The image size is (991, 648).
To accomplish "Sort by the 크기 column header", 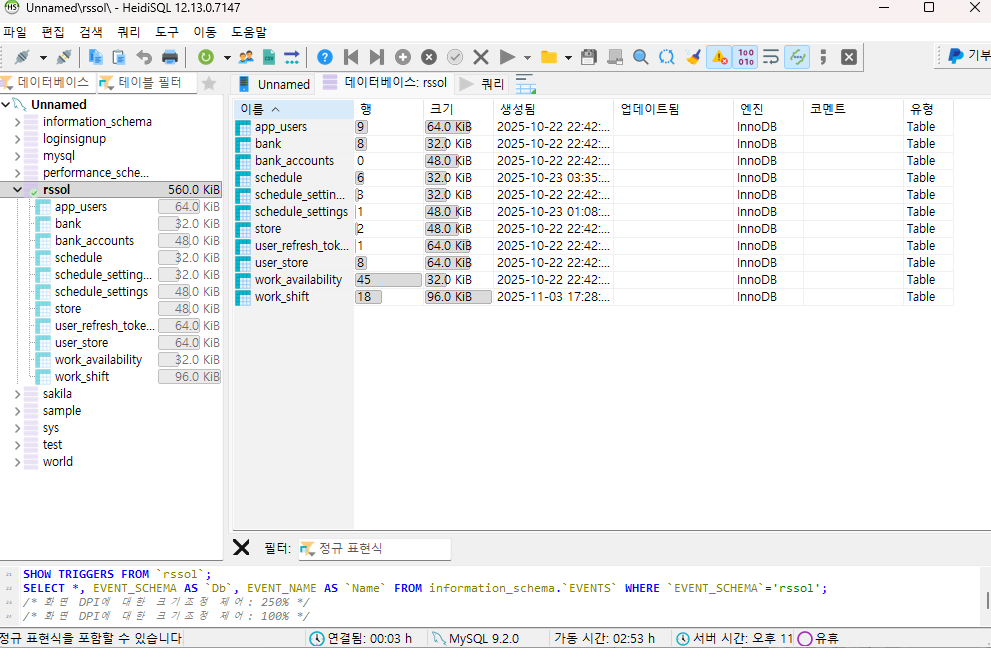I will pyautogui.click(x=458, y=109).
